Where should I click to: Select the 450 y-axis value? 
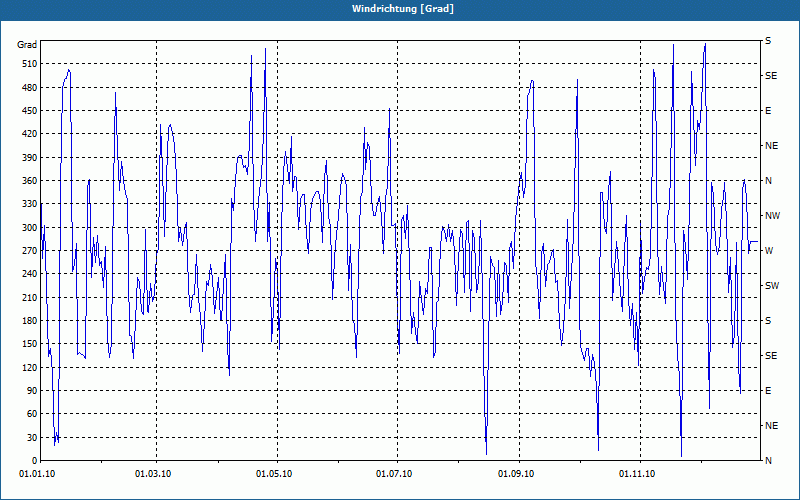(30, 111)
